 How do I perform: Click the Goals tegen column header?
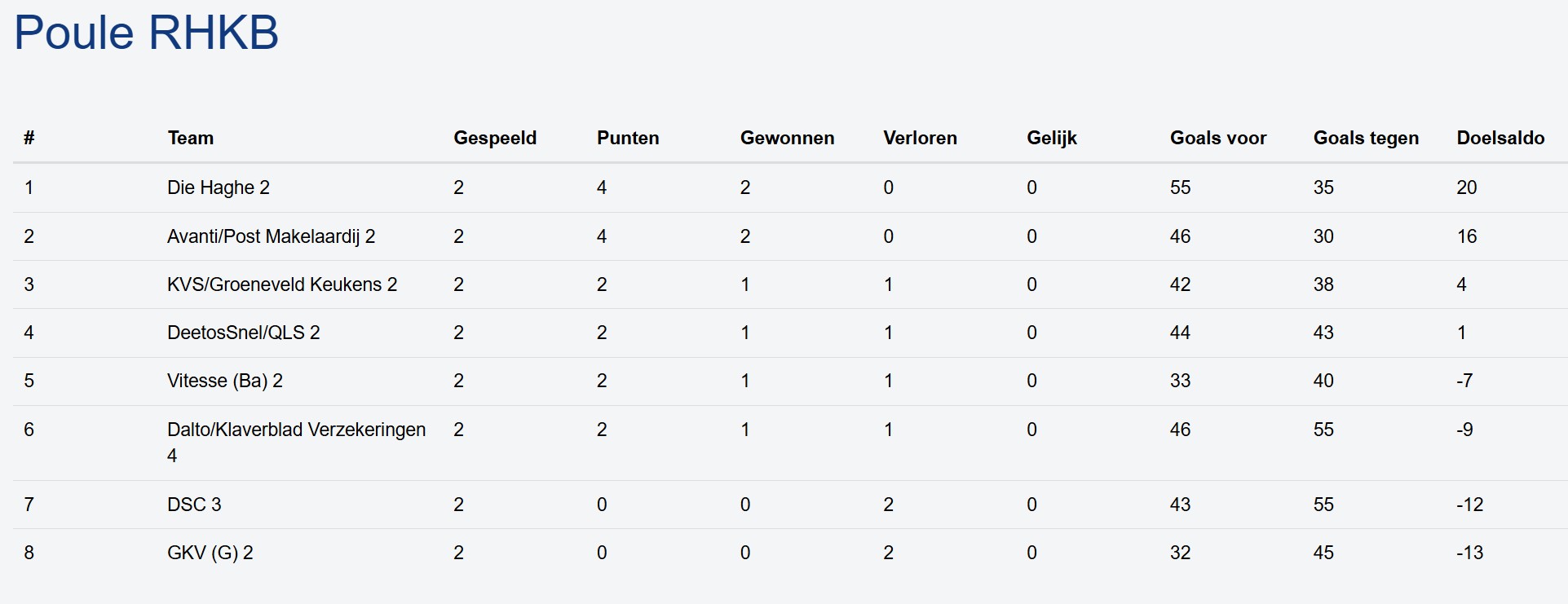[1366, 138]
